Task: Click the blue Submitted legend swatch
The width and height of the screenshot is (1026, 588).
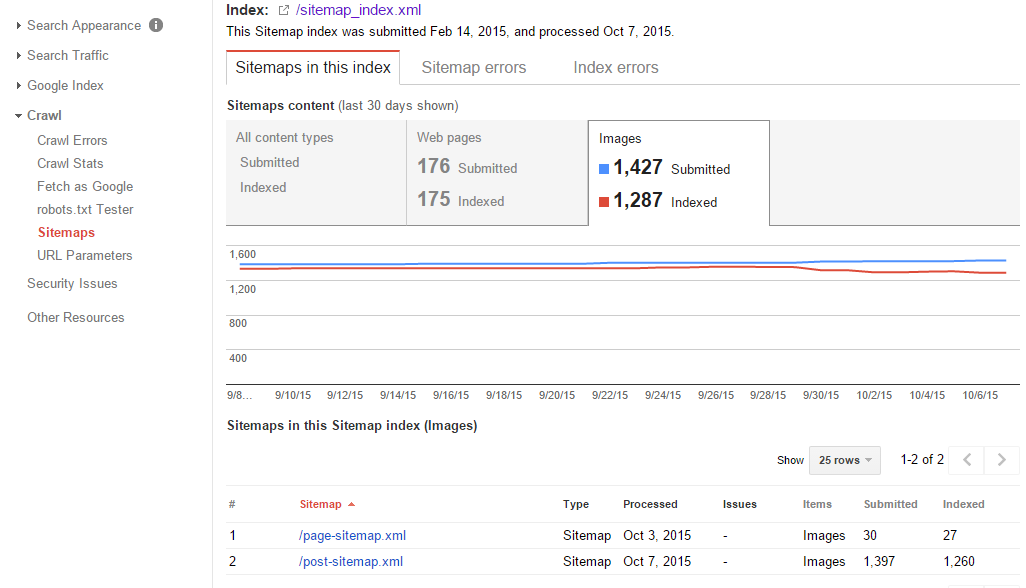Action: coord(604,169)
